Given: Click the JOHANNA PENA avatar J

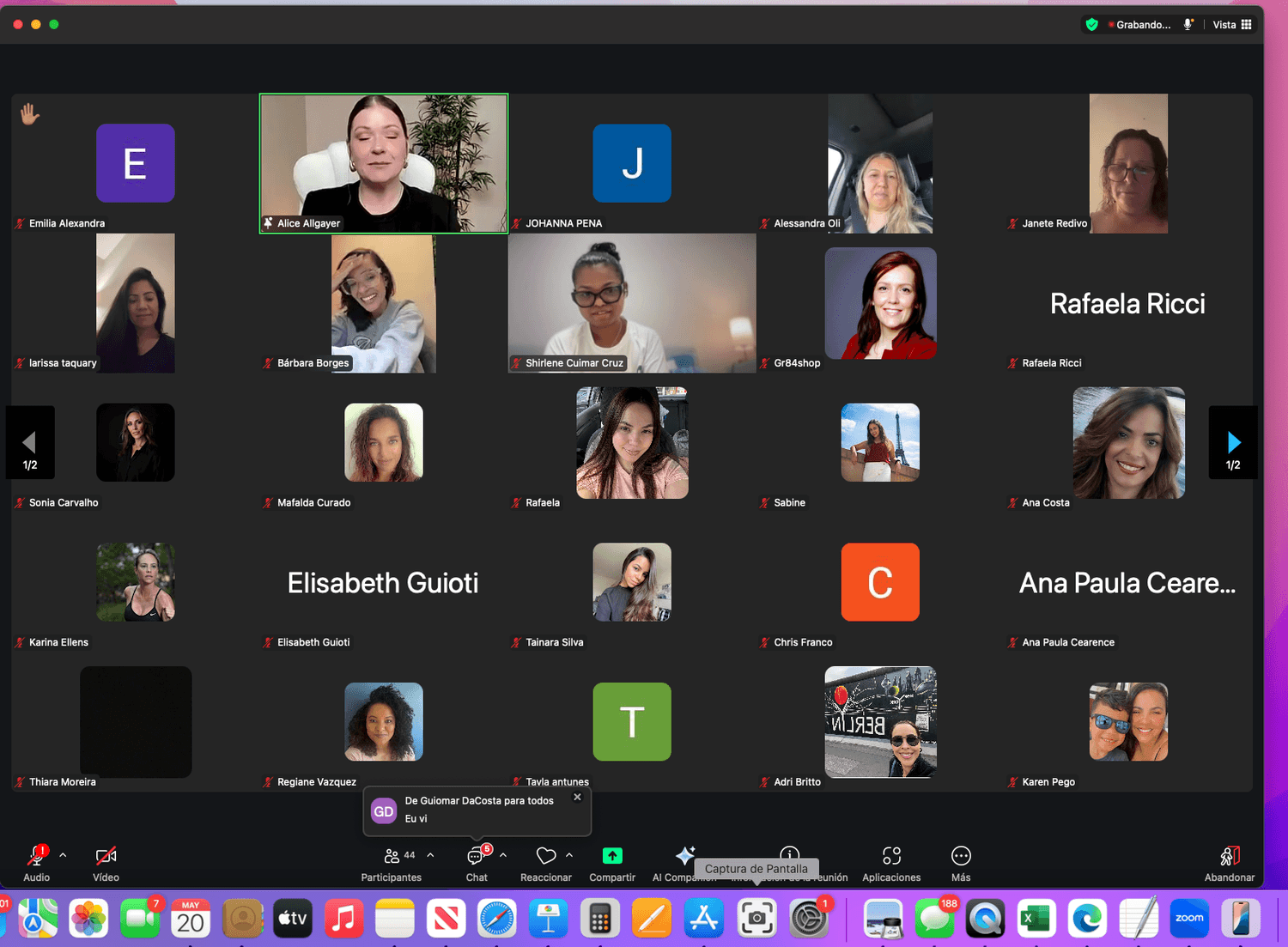Looking at the screenshot, I should coord(632,163).
